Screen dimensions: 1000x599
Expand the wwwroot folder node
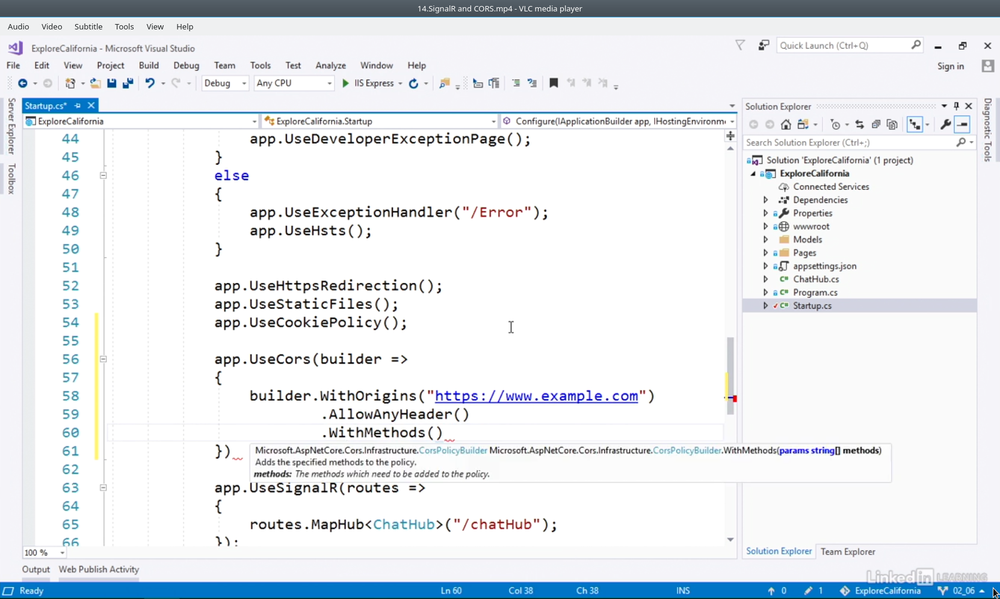coord(766,226)
